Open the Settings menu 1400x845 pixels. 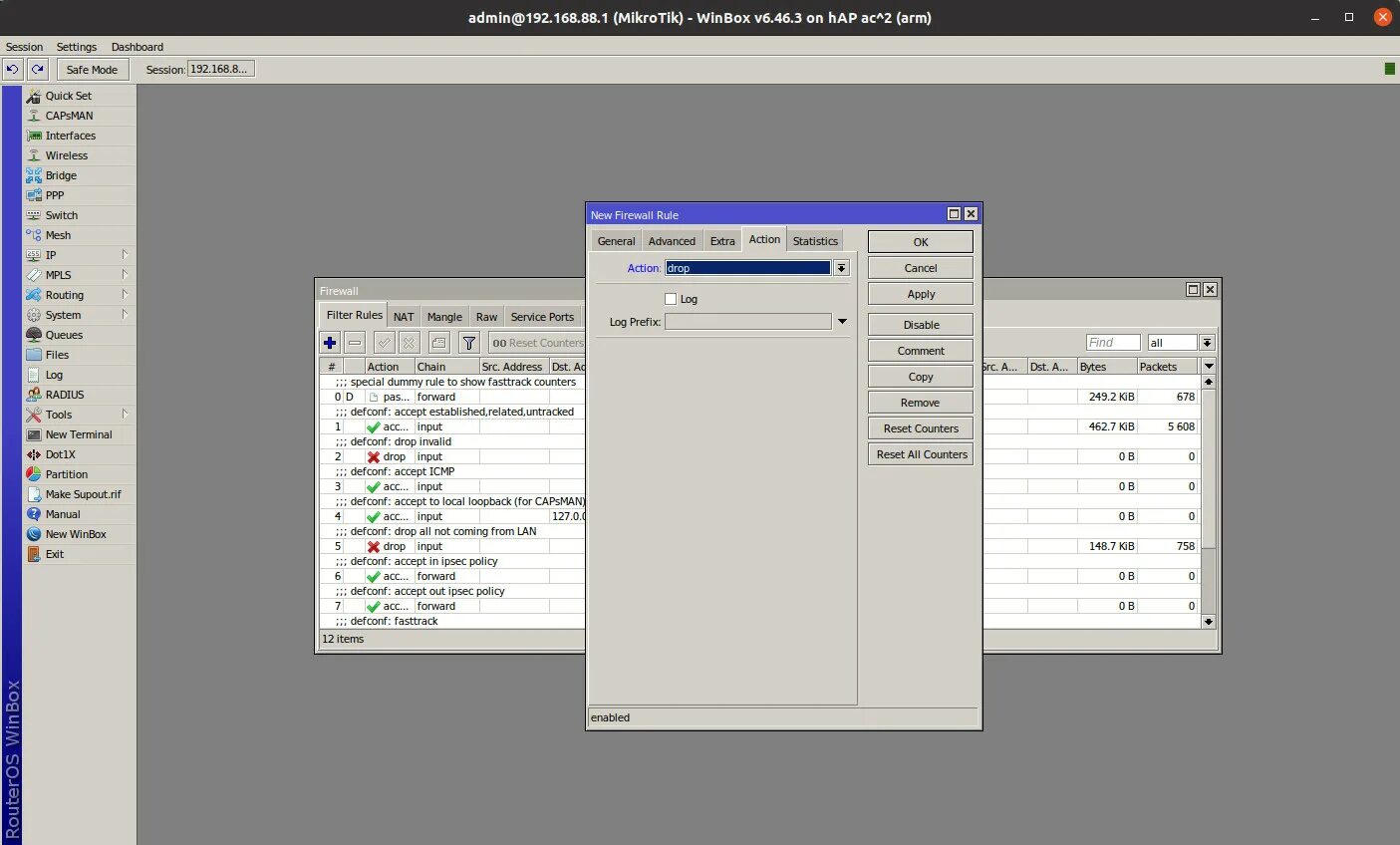pos(77,47)
